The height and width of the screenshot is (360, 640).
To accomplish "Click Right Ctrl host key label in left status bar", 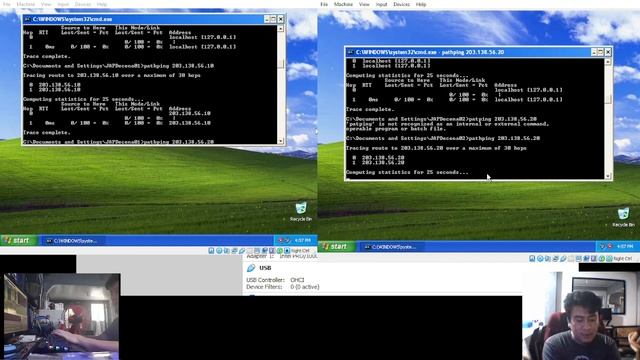I will pyautogui.click(x=300, y=251).
